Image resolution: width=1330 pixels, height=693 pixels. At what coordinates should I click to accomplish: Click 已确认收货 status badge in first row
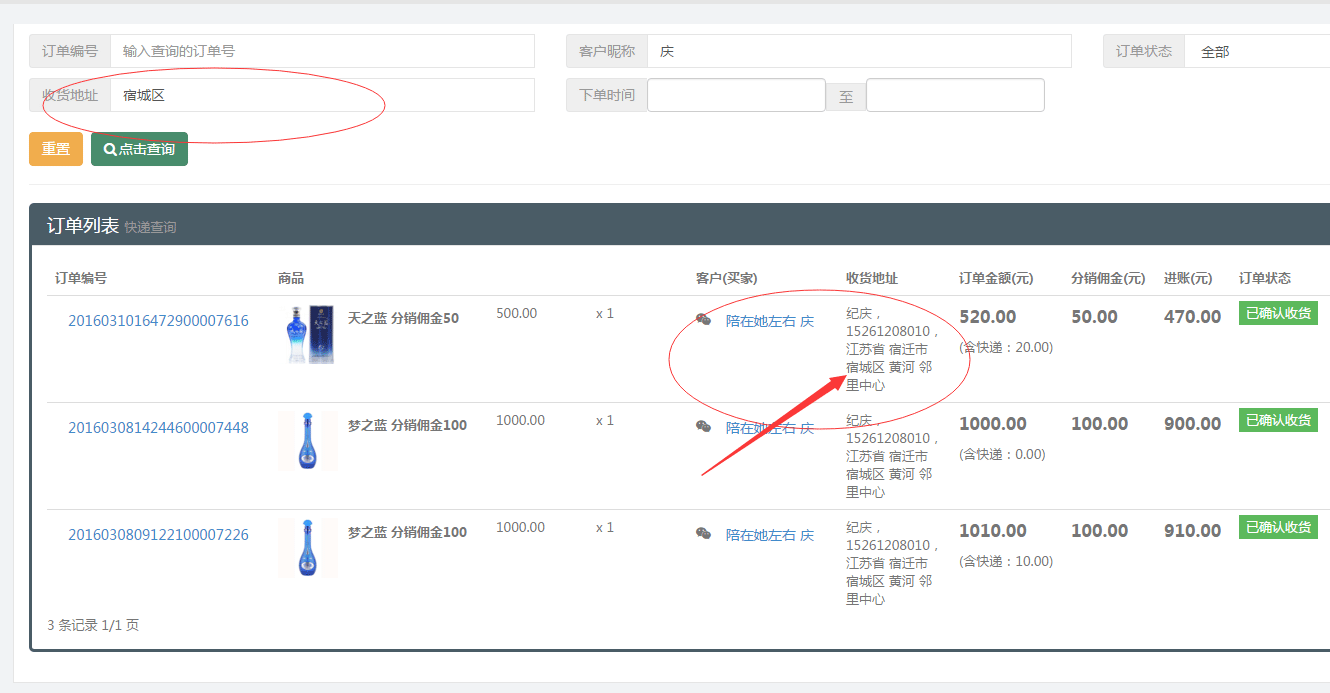[x=1278, y=313]
